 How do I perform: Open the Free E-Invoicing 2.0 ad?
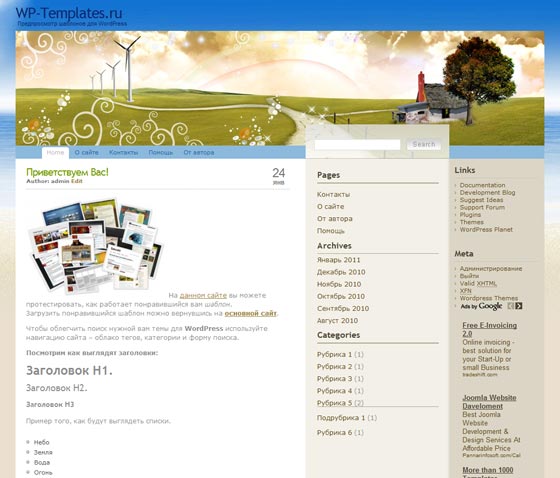pyautogui.click(x=490, y=329)
